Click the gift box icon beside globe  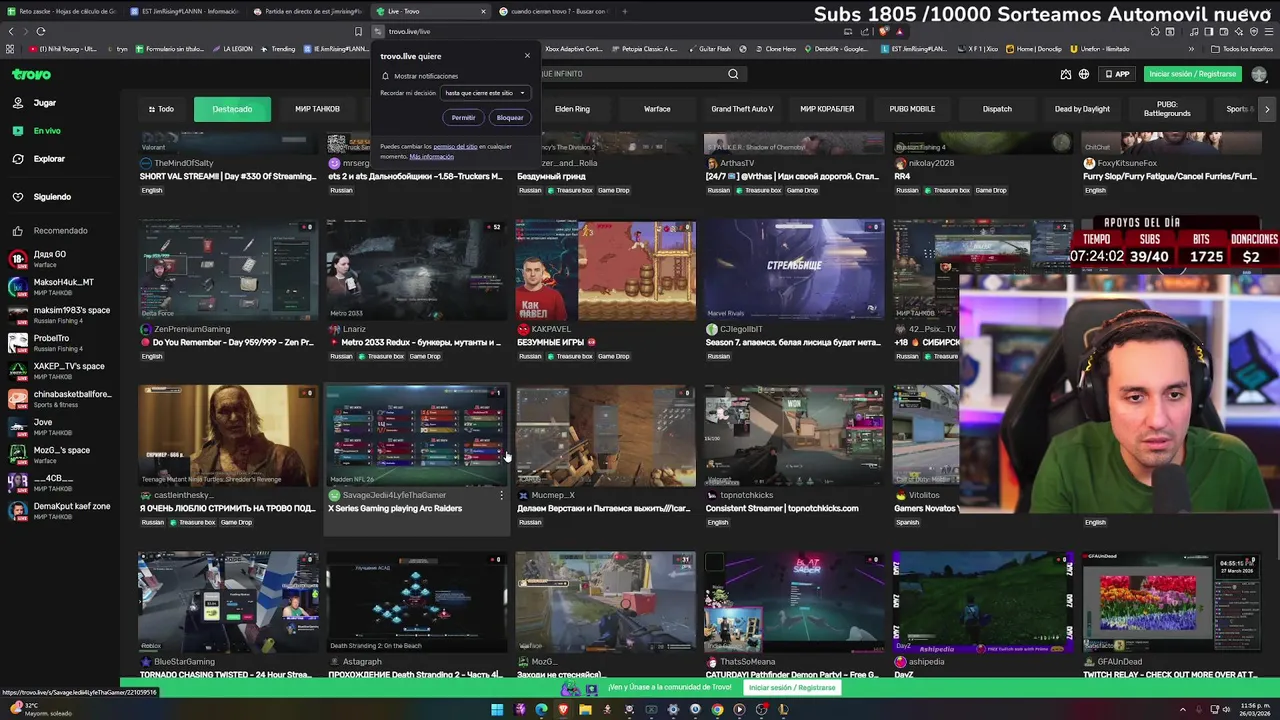1066,74
